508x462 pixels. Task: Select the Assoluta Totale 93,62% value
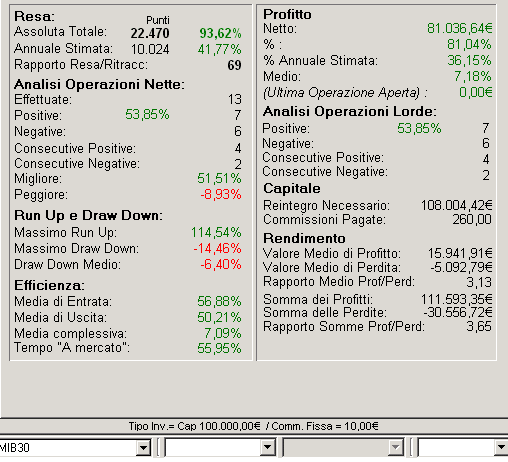pyautogui.click(x=220, y=33)
